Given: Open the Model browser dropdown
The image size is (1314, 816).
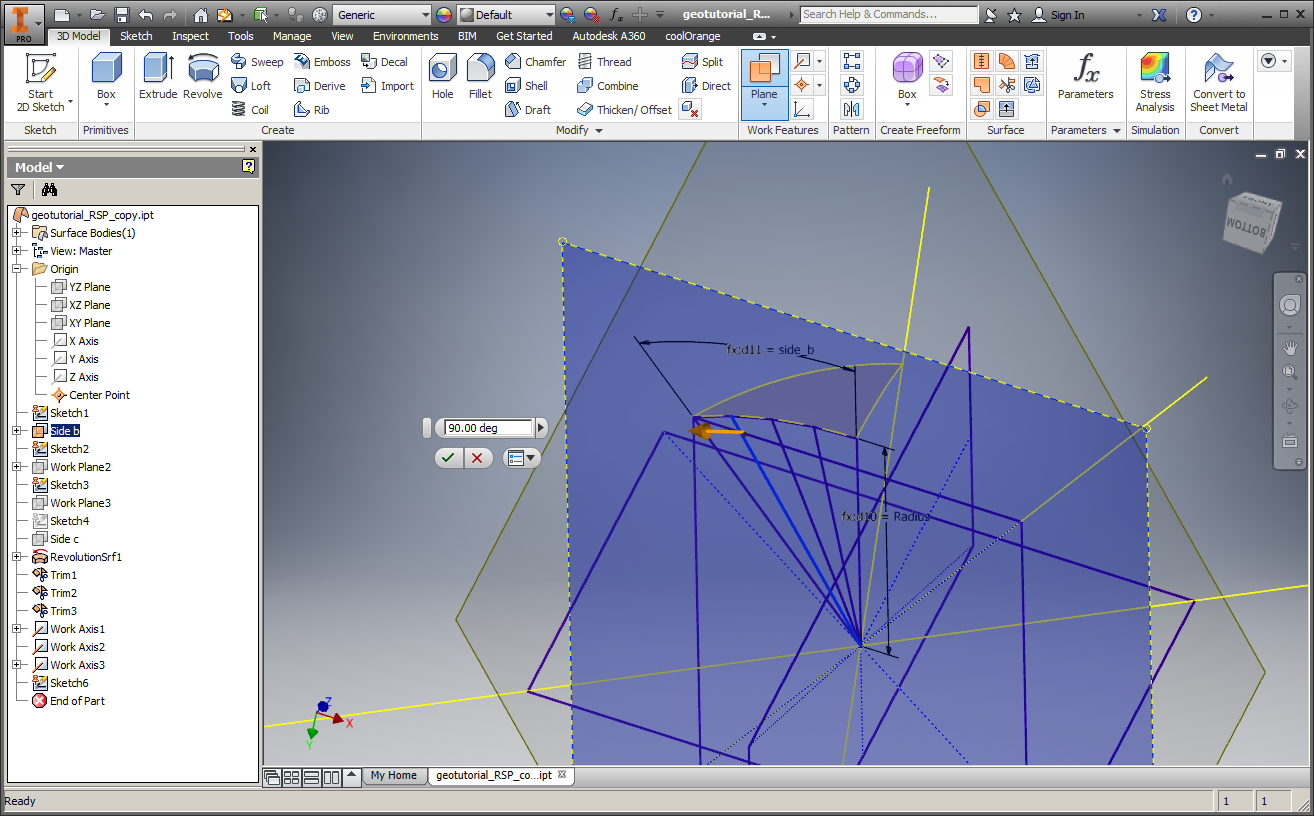Looking at the screenshot, I should tap(39, 167).
